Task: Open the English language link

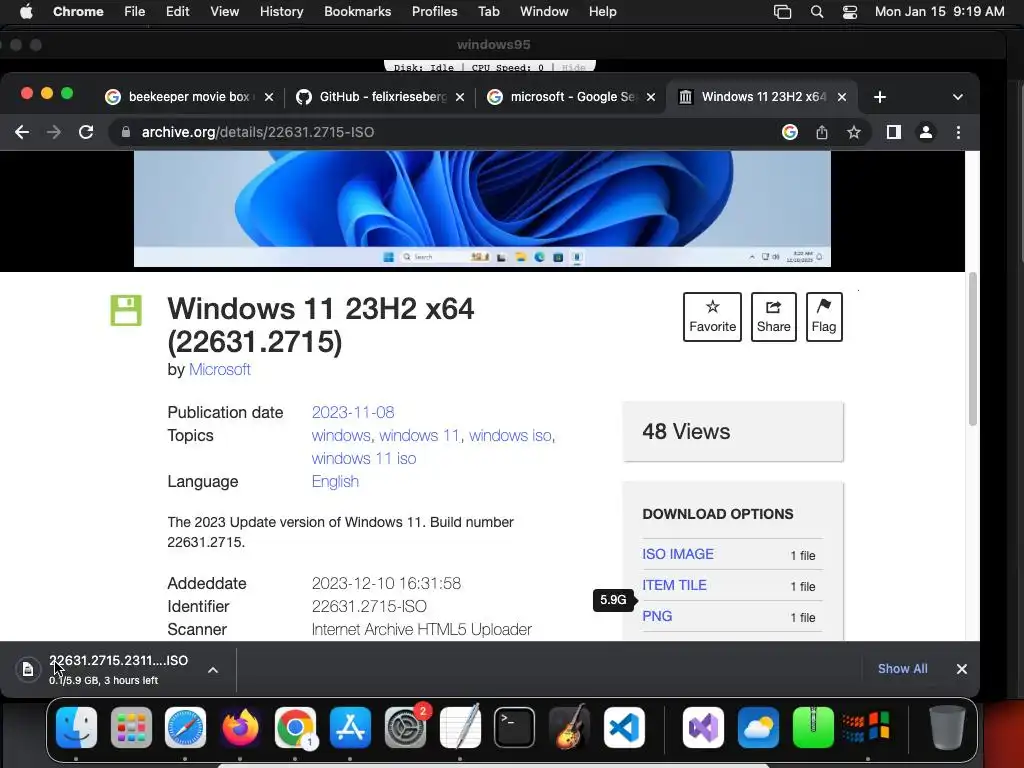Action: [x=335, y=482]
